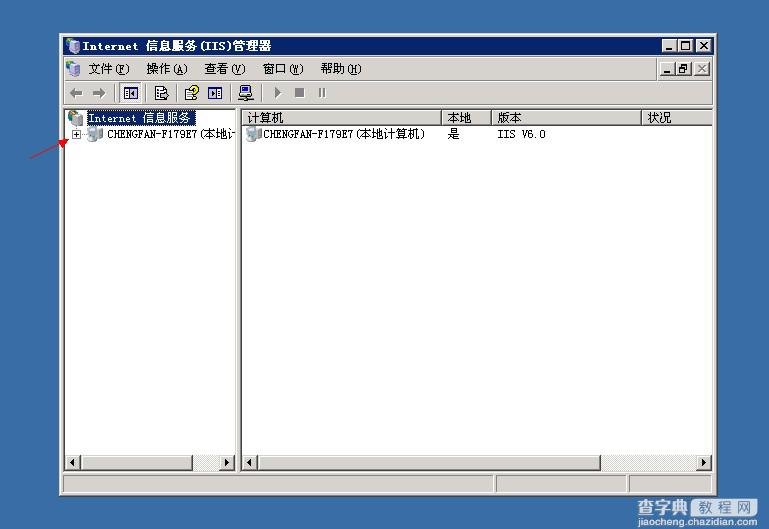
Task: Click the Pause service toolbar icon
Action: [x=322, y=93]
